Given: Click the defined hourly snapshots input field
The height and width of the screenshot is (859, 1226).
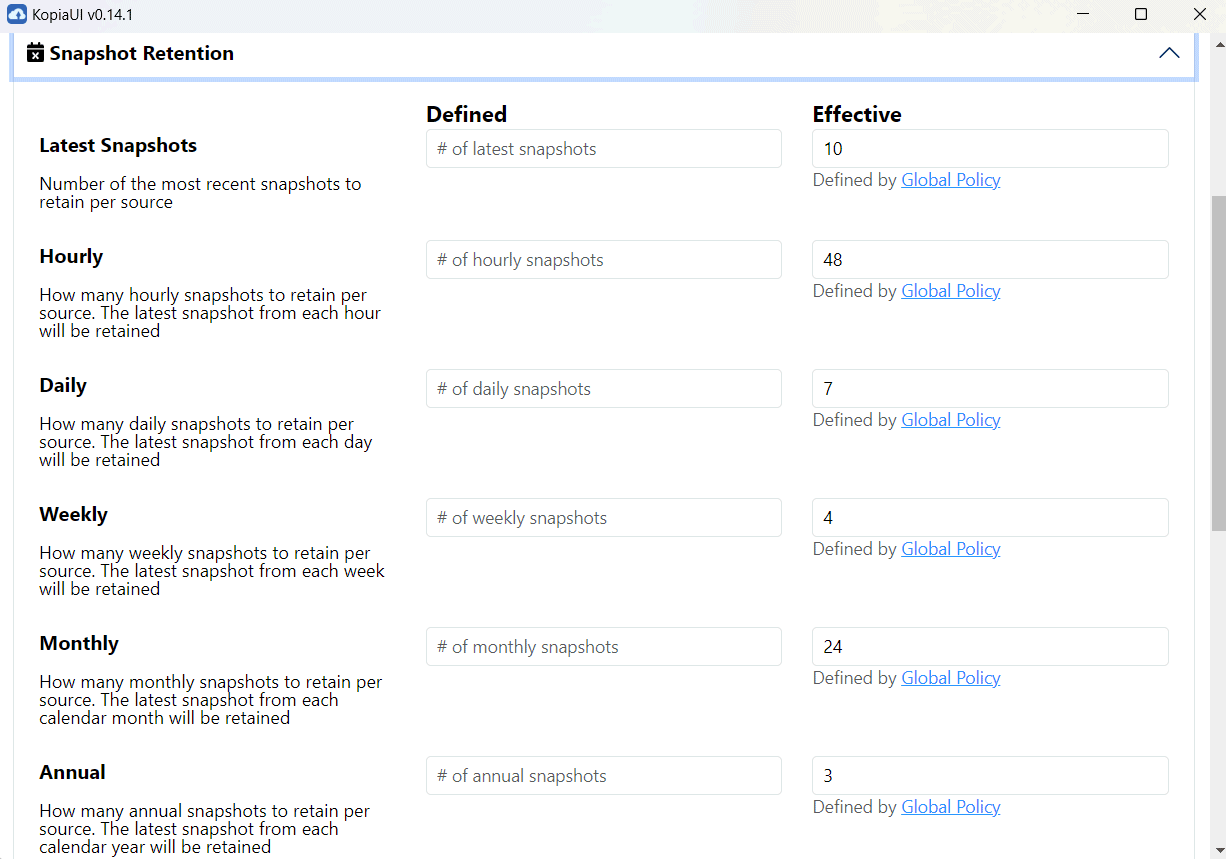Looking at the screenshot, I should (x=603, y=260).
